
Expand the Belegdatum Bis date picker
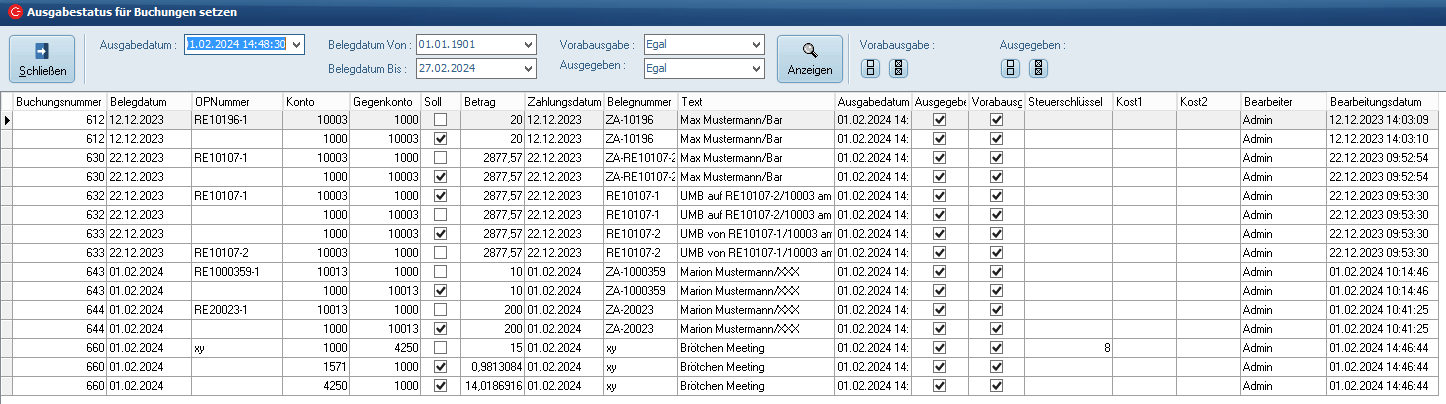pyautogui.click(x=528, y=68)
